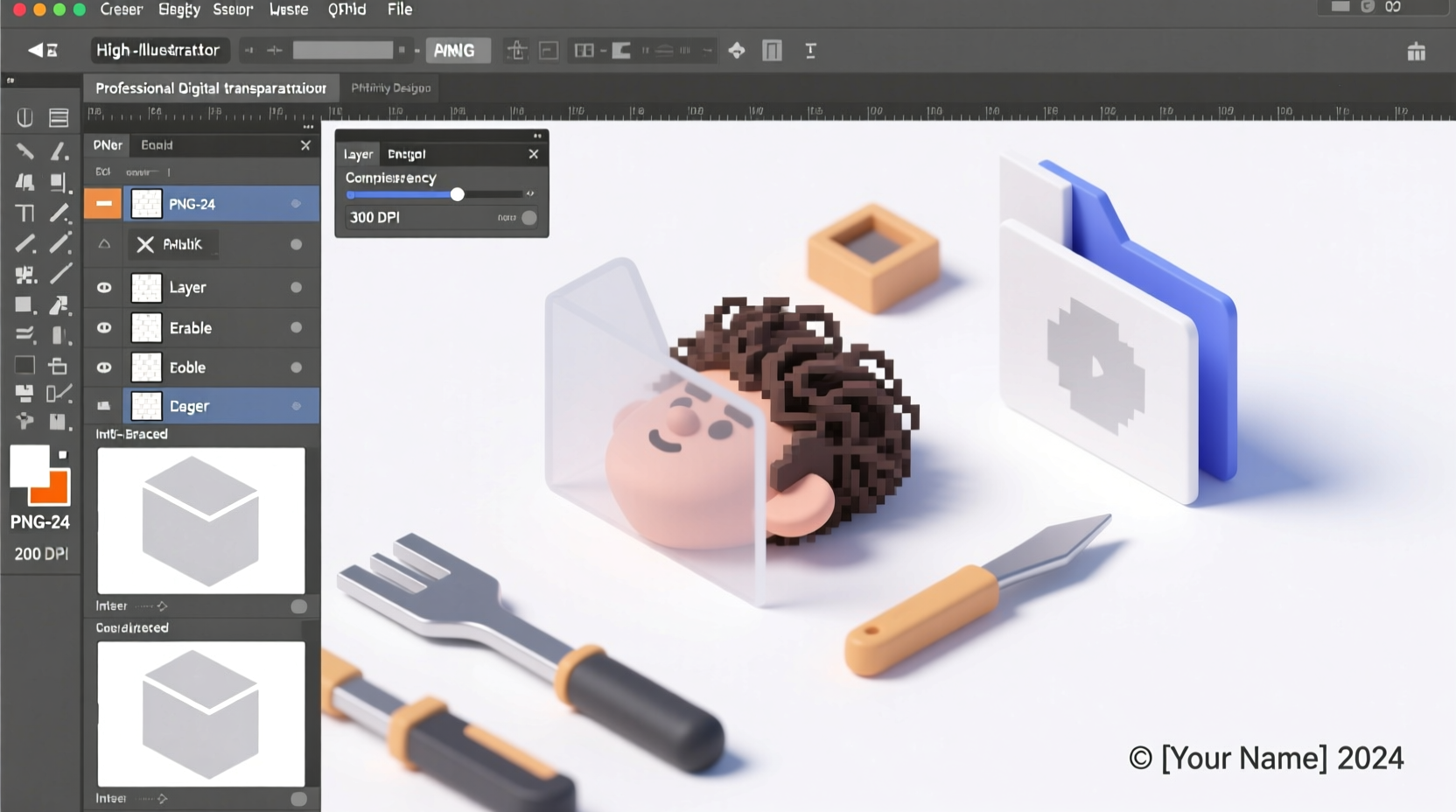Image resolution: width=1456 pixels, height=812 pixels.
Task: Open the panels icon at the sidebar top
Action: pos(59,116)
